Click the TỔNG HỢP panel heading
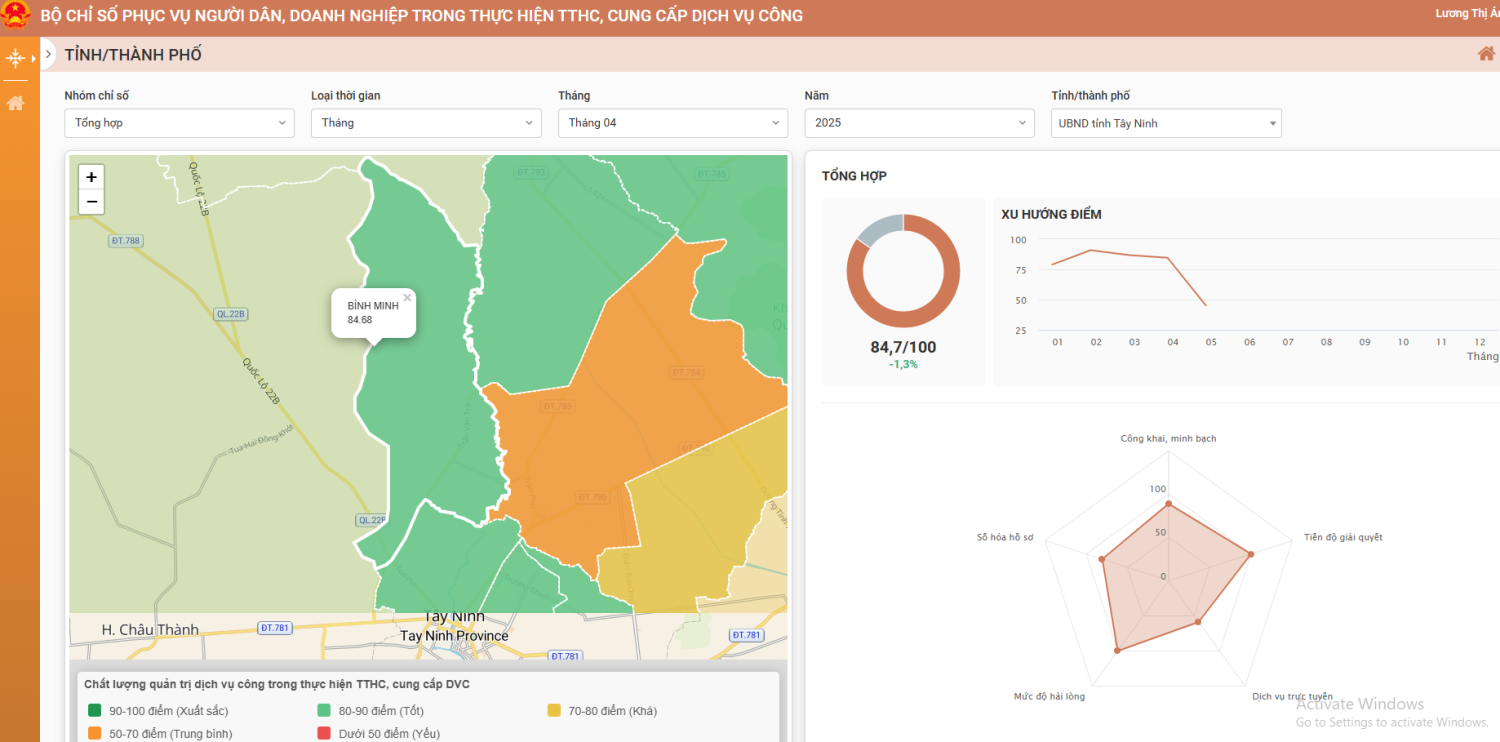This screenshot has width=1500, height=742. pyautogui.click(x=854, y=176)
